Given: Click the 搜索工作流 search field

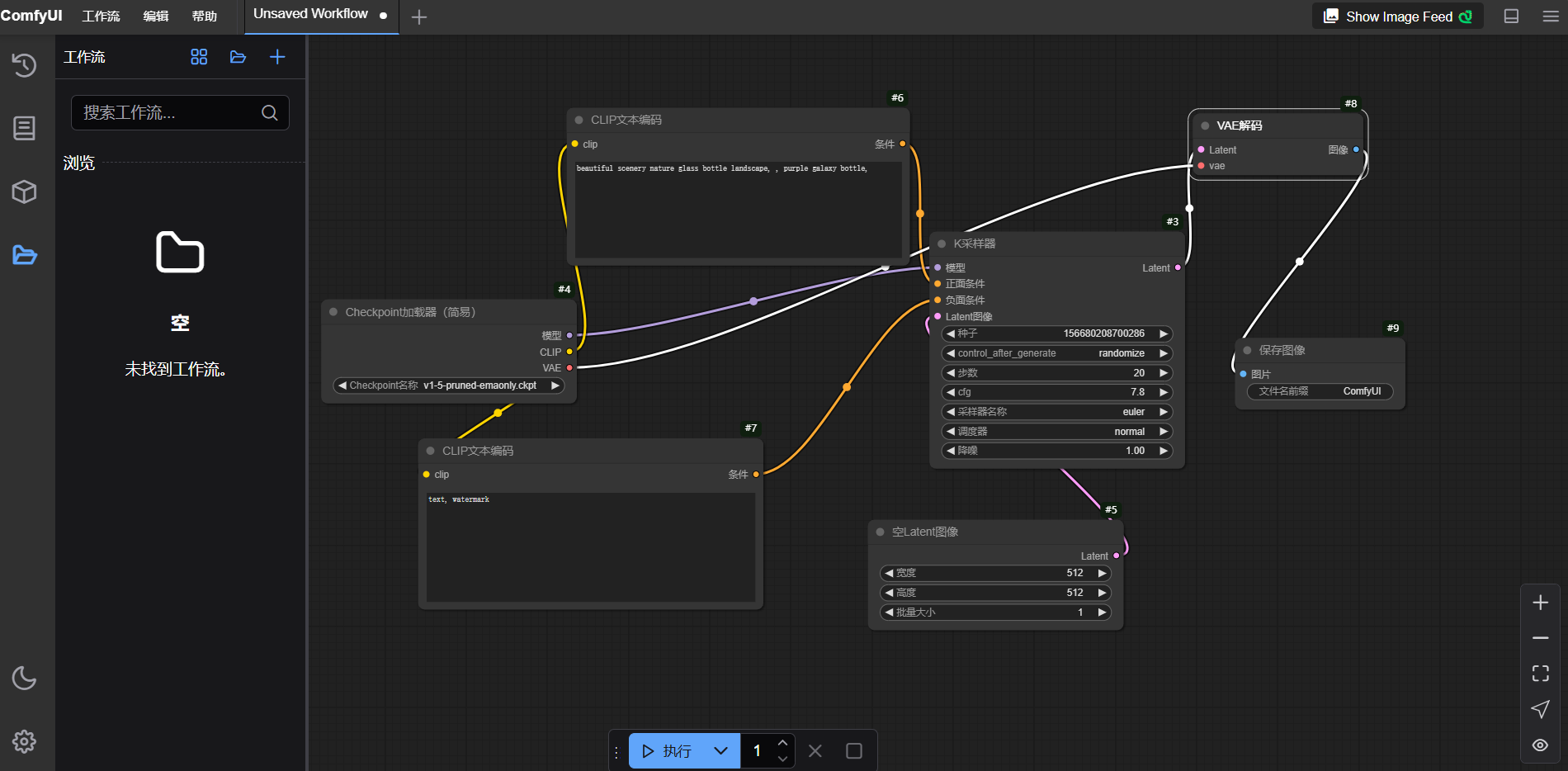Looking at the screenshot, I should [x=169, y=113].
